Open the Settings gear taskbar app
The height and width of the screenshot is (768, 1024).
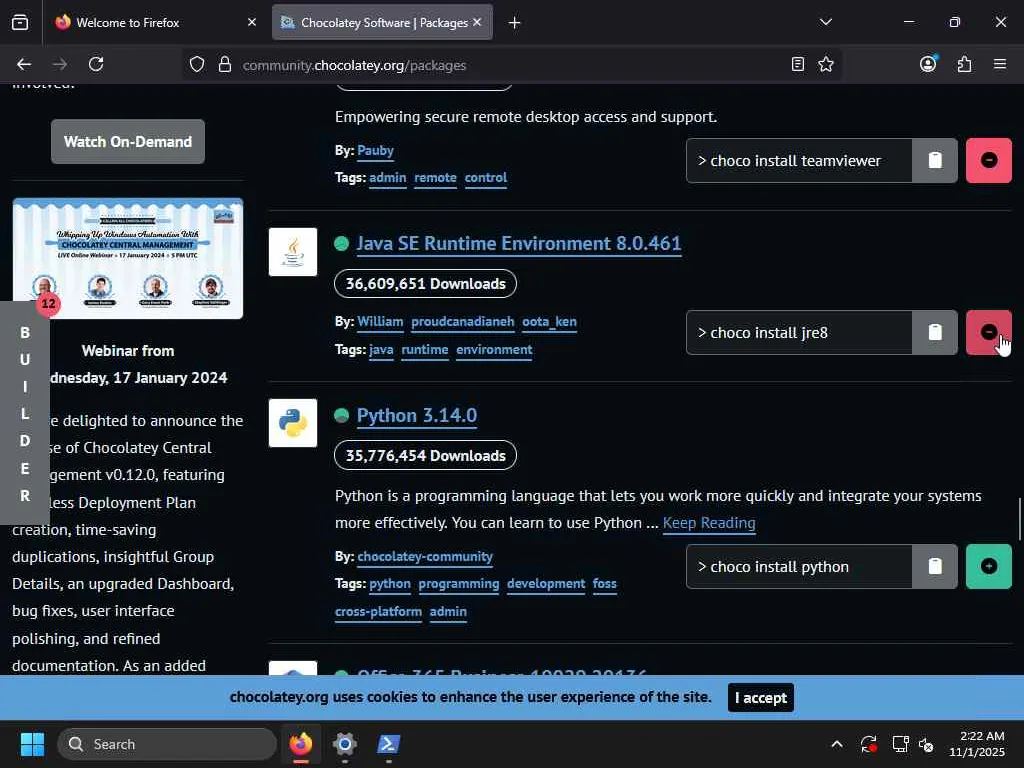pyautogui.click(x=345, y=744)
